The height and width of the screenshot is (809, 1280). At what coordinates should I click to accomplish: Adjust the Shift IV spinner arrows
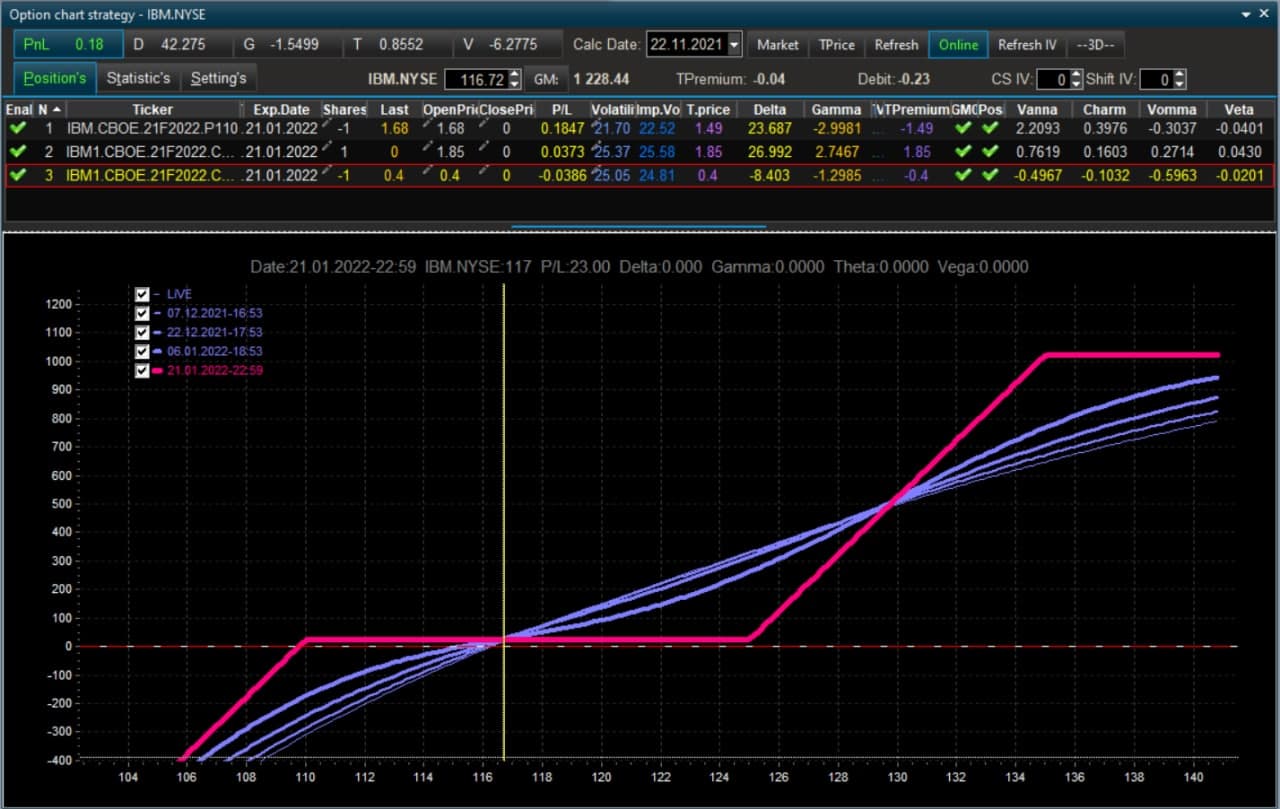pos(1180,79)
